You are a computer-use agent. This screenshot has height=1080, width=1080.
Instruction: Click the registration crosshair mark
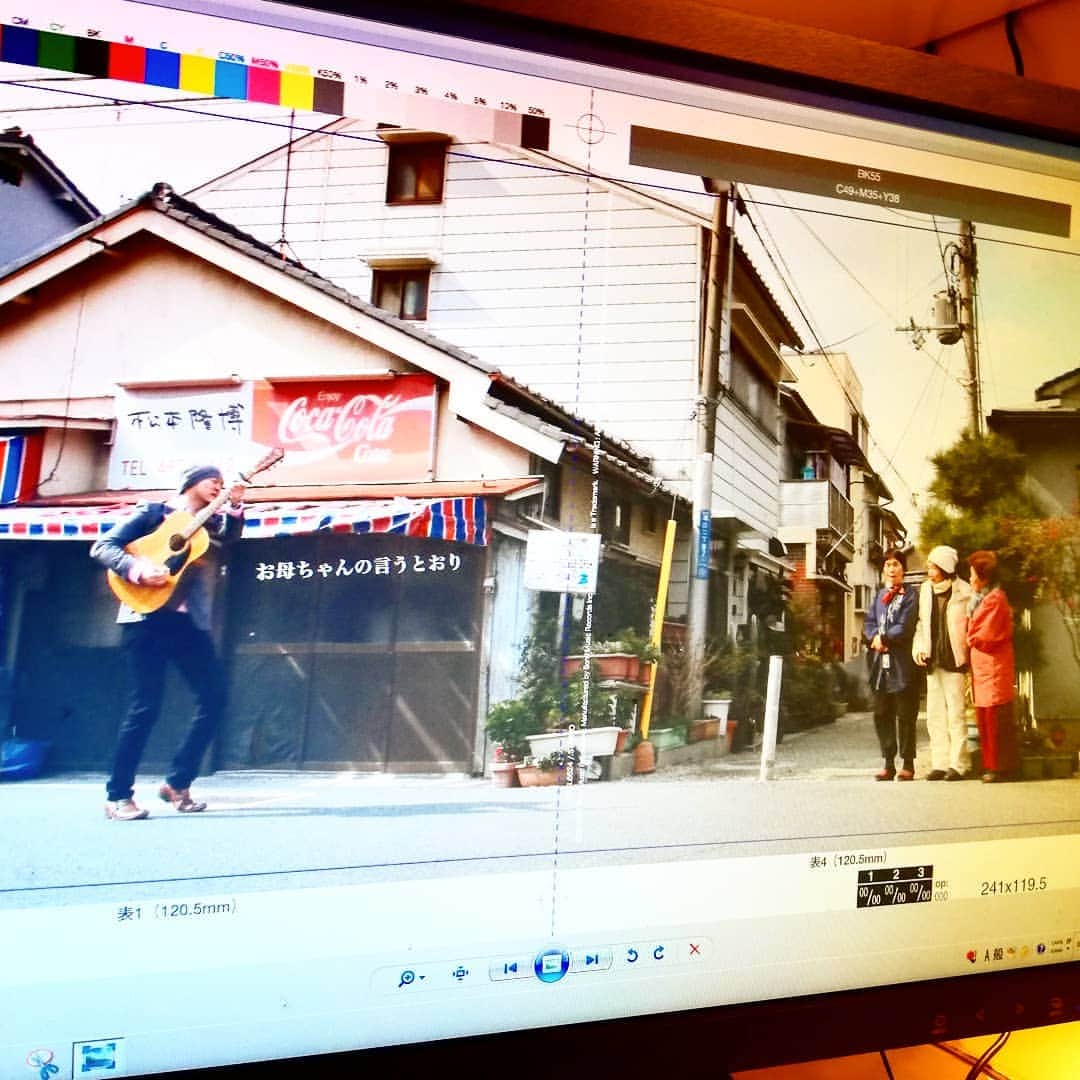point(590,129)
